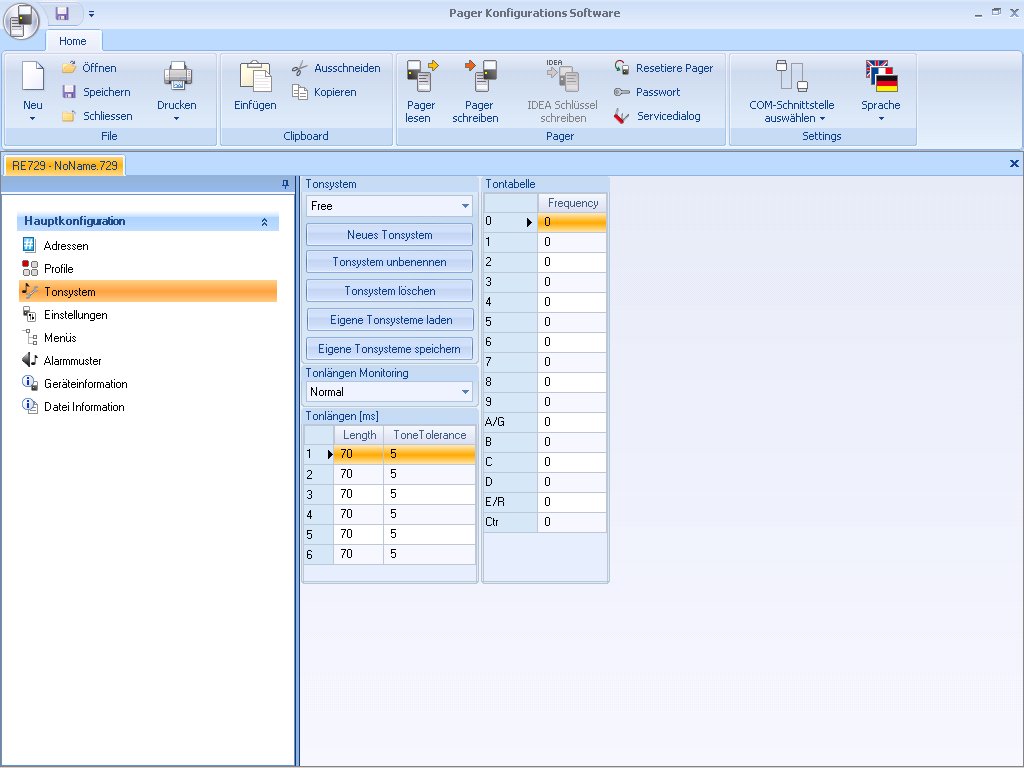Toggle the sidebar pin icon
Screen dimensions: 1024x768
coord(286,184)
